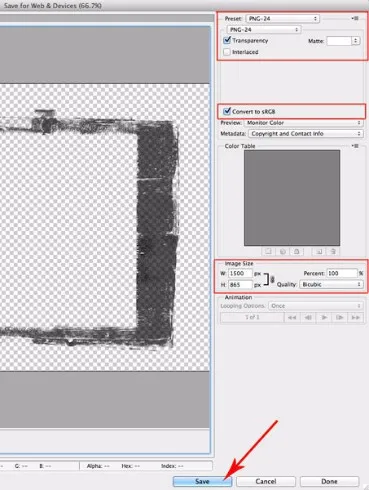This screenshot has height=490, width=369.
Task: Play the animation
Action: pos(324,317)
